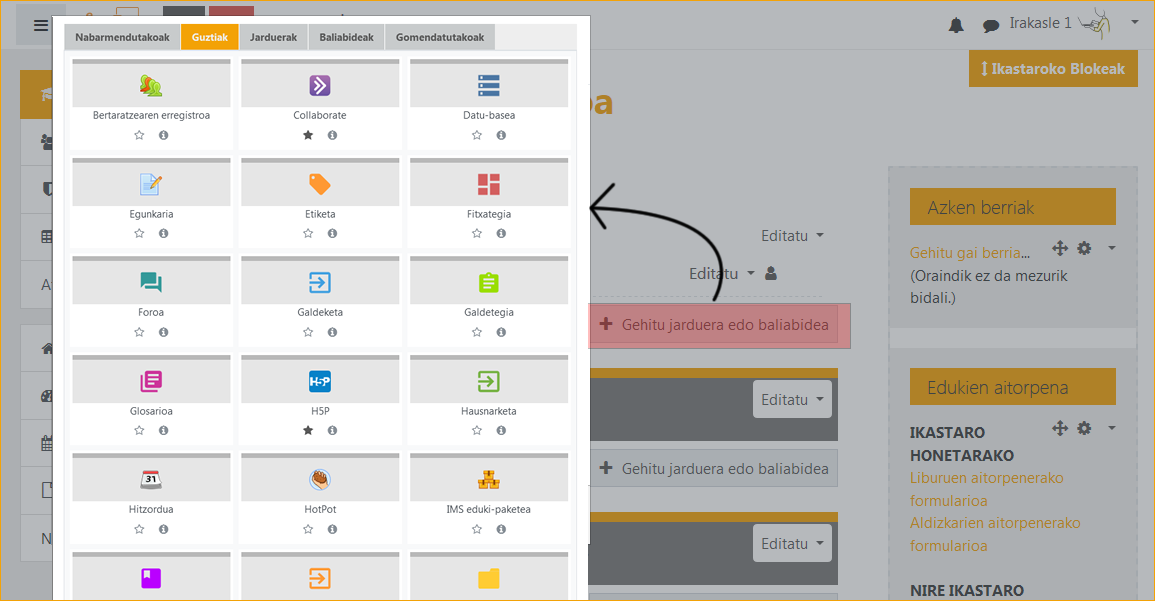Open the Baliabideak tab
The height and width of the screenshot is (601, 1155).
(x=346, y=37)
